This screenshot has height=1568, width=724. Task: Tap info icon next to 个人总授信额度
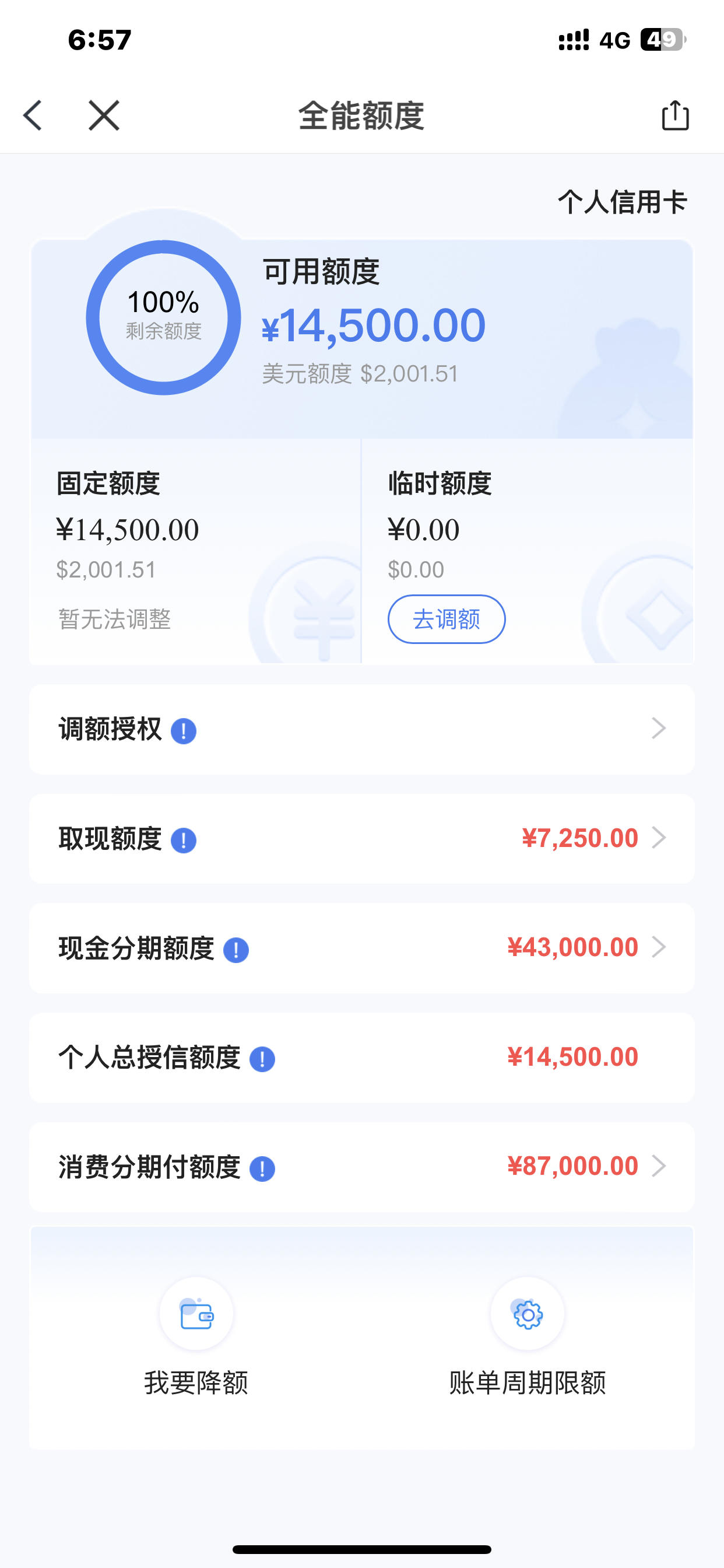(262, 1059)
